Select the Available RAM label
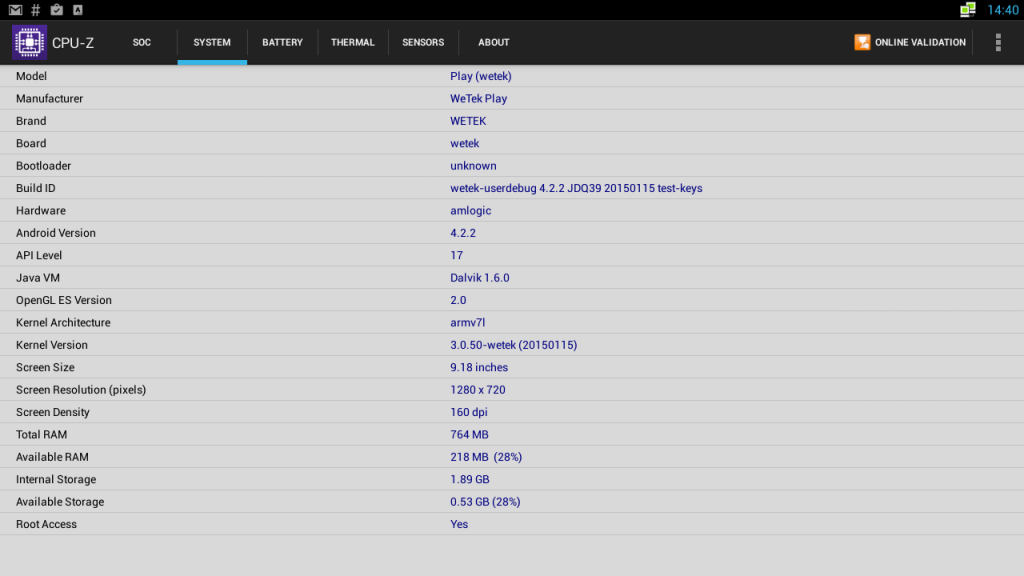 point(52,457)
